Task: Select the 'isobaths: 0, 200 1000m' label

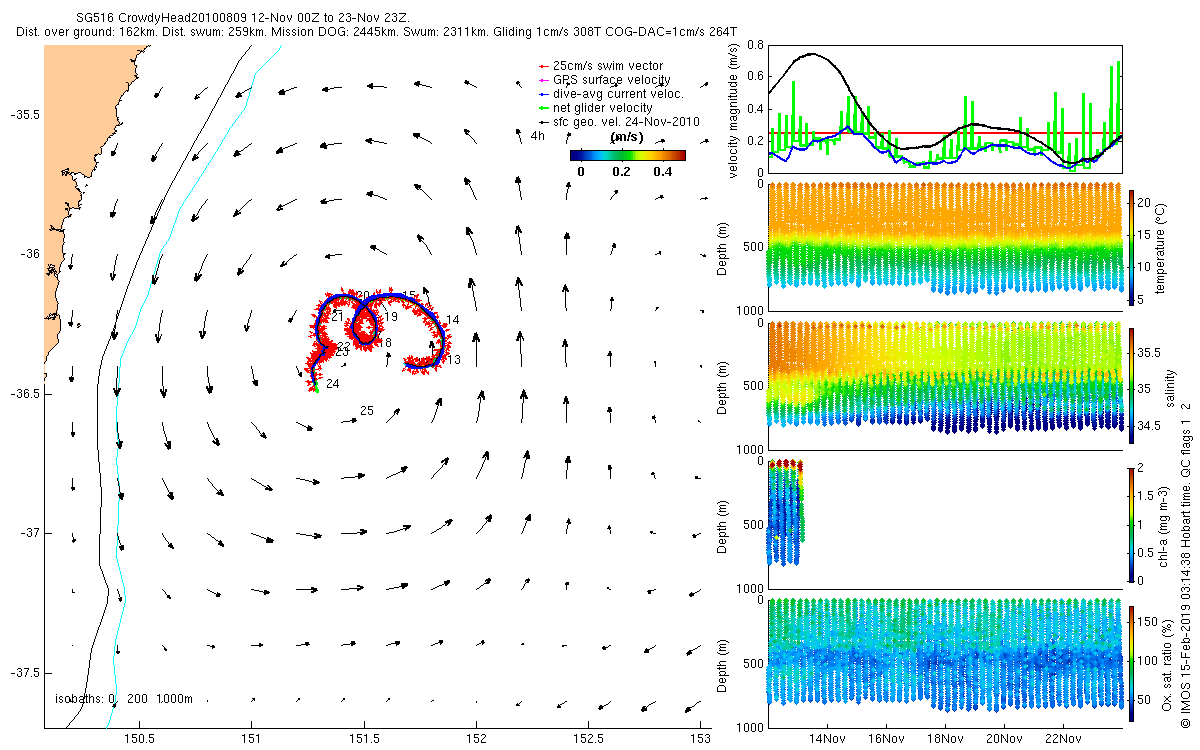Action: click(x=124, y=699)
